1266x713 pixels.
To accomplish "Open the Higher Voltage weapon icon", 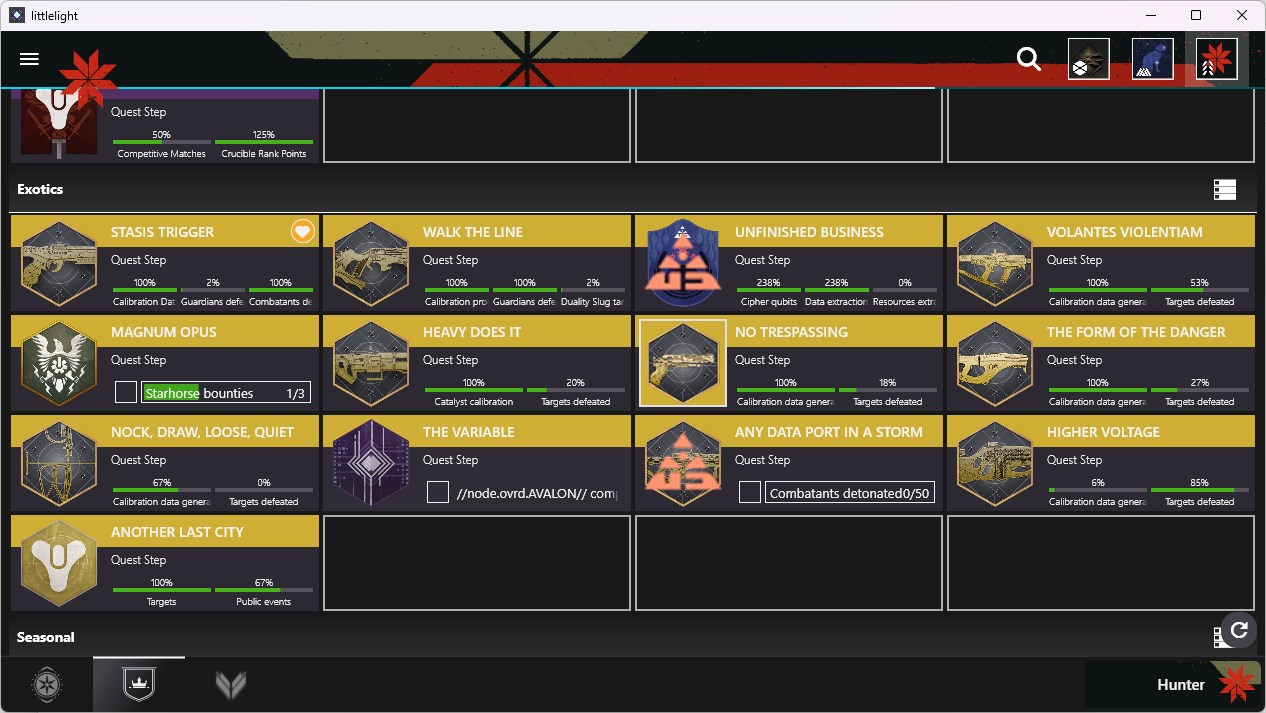I will pyautogui.click(x=995, y=464).
